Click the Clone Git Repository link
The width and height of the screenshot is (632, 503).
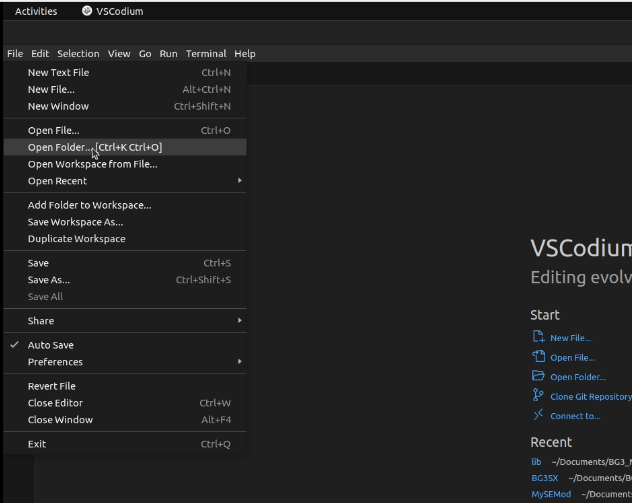coord(591,397)
